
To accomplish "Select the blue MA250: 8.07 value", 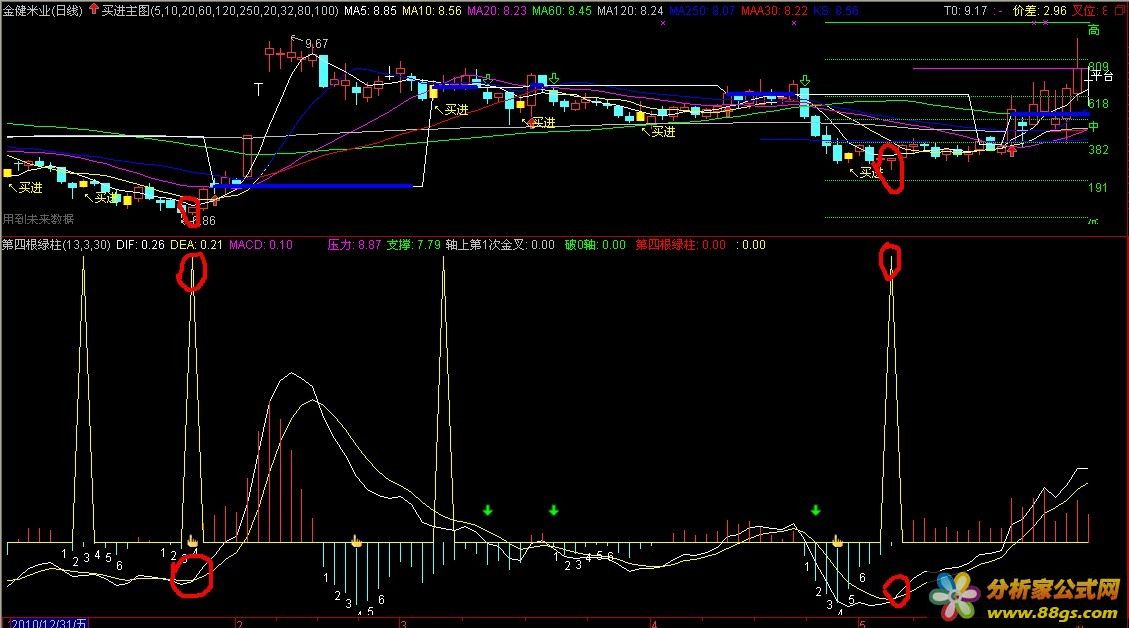I will click(702, 10).
